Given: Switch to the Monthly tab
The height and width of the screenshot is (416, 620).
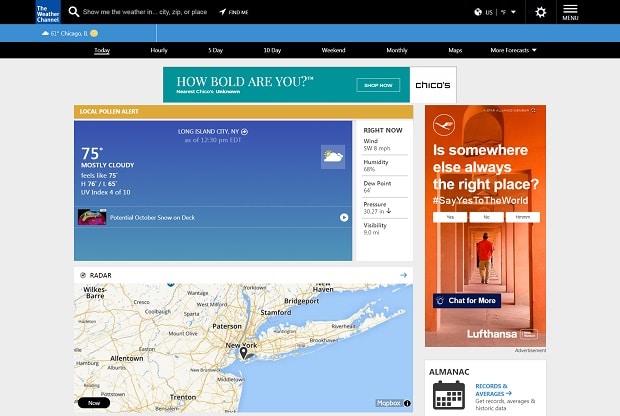Looking at the screenshot, I should (397, 50).
